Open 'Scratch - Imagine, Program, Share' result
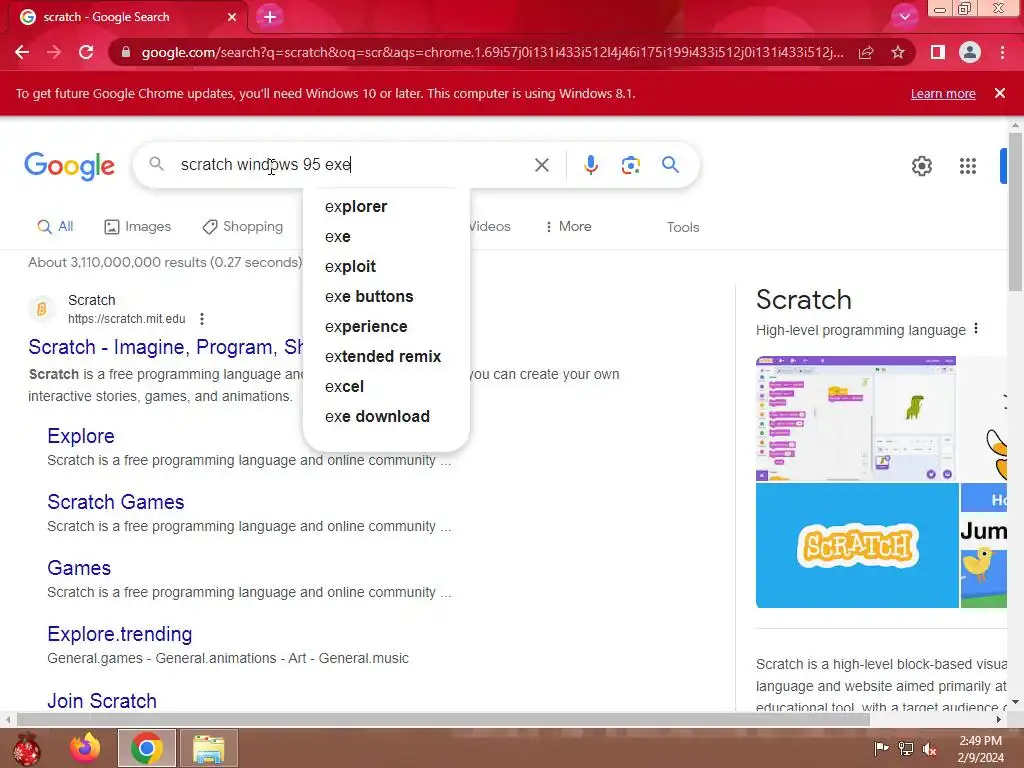Image resolution: width=1024 pixels, height=768 pixels. (165, 347)
